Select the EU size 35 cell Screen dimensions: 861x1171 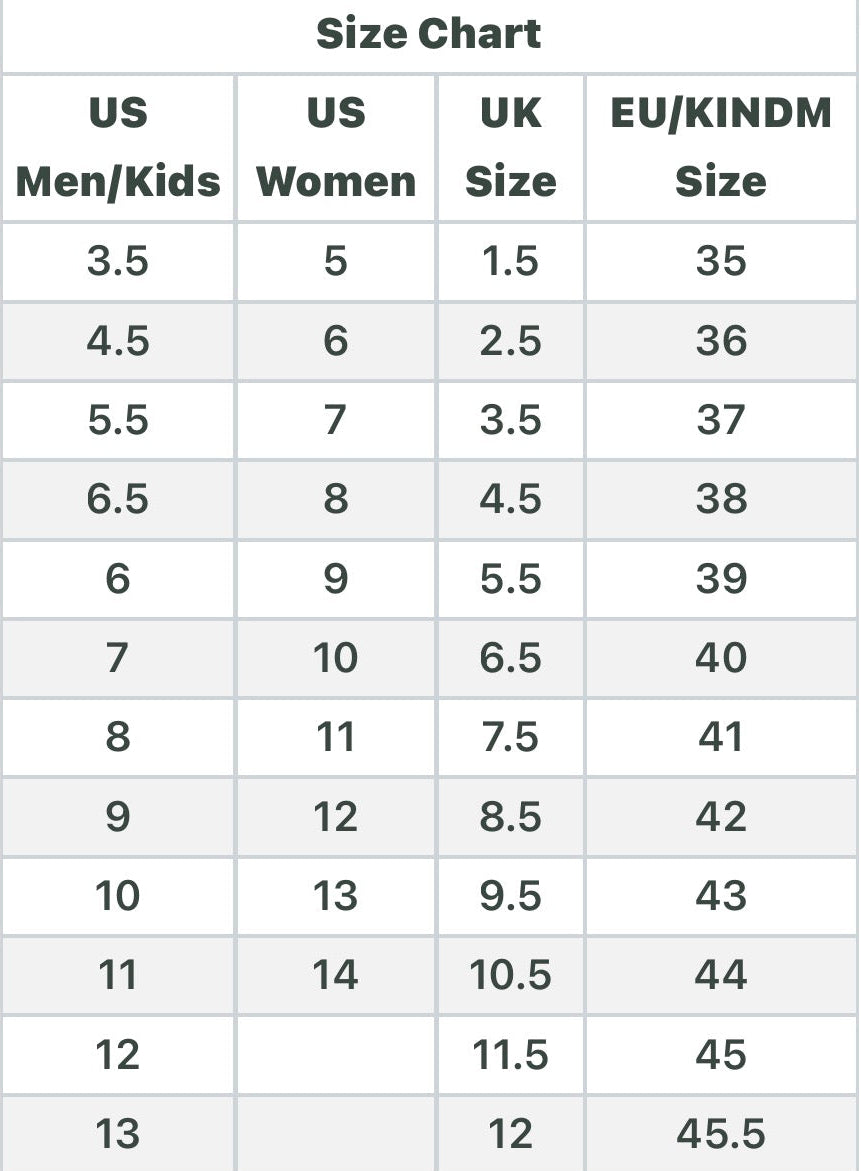coord(721,261)
